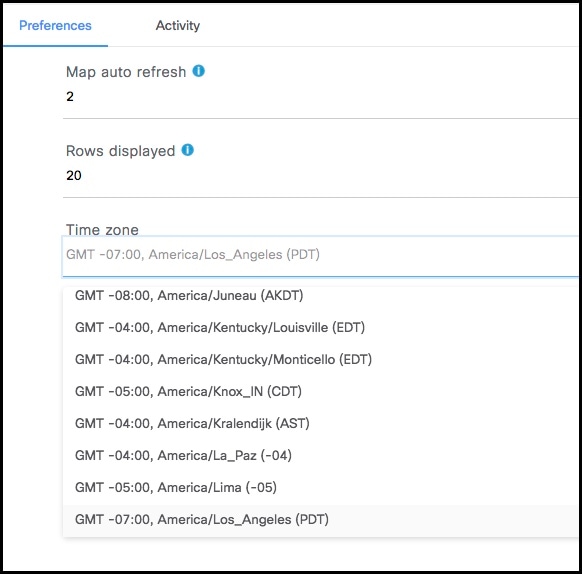Select America/La_Paz (-04) entry
This screenshot has width=582, height=574.
tap(321, 455)
